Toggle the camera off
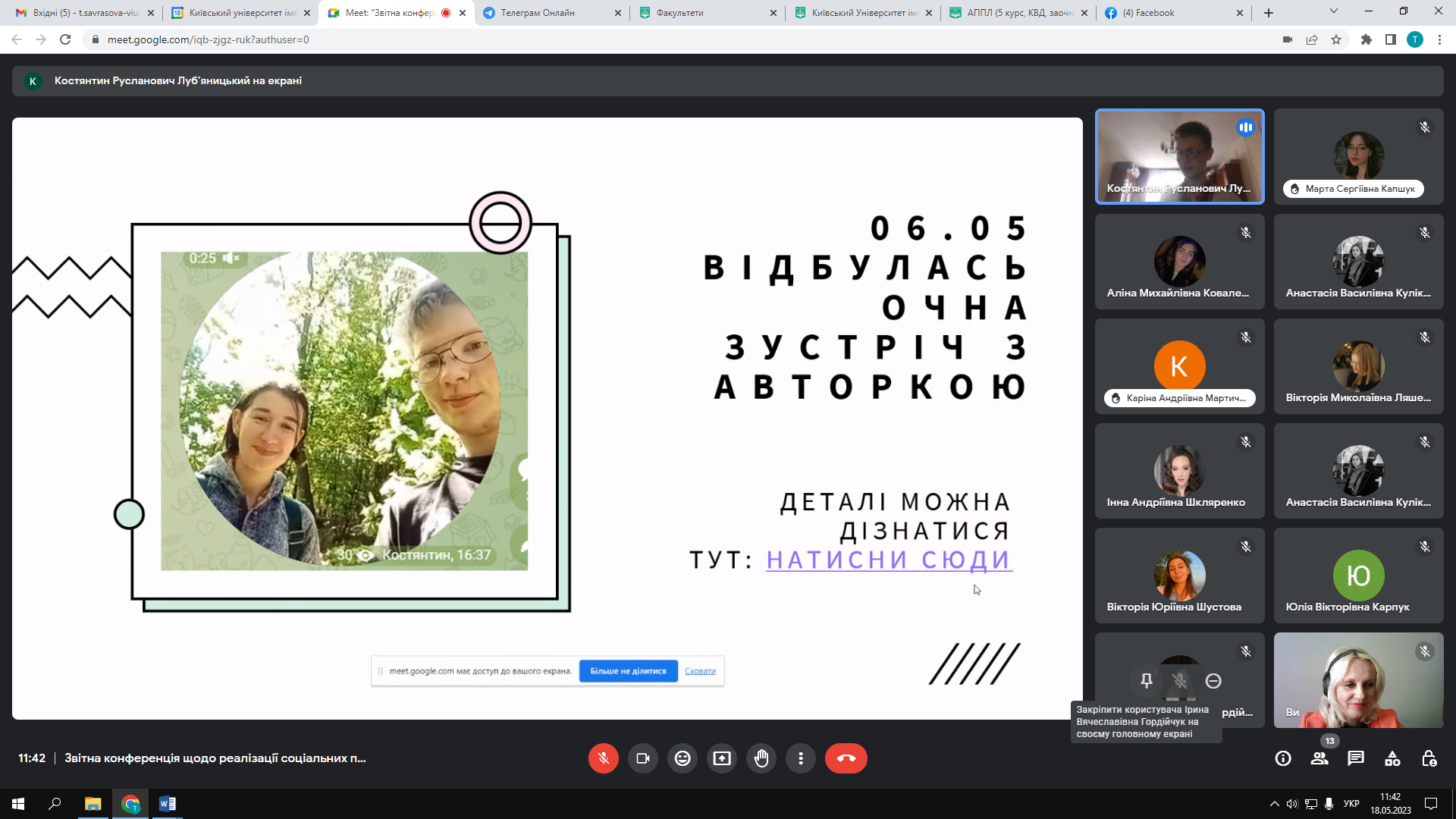 pyautogui.click(x=643, y=758)
